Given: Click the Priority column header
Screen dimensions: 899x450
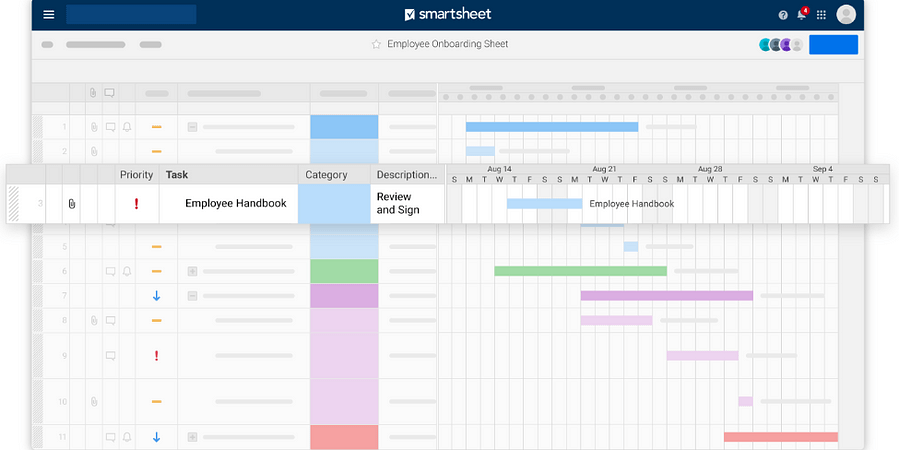Looking at the screenshot, I should [136, 175].
